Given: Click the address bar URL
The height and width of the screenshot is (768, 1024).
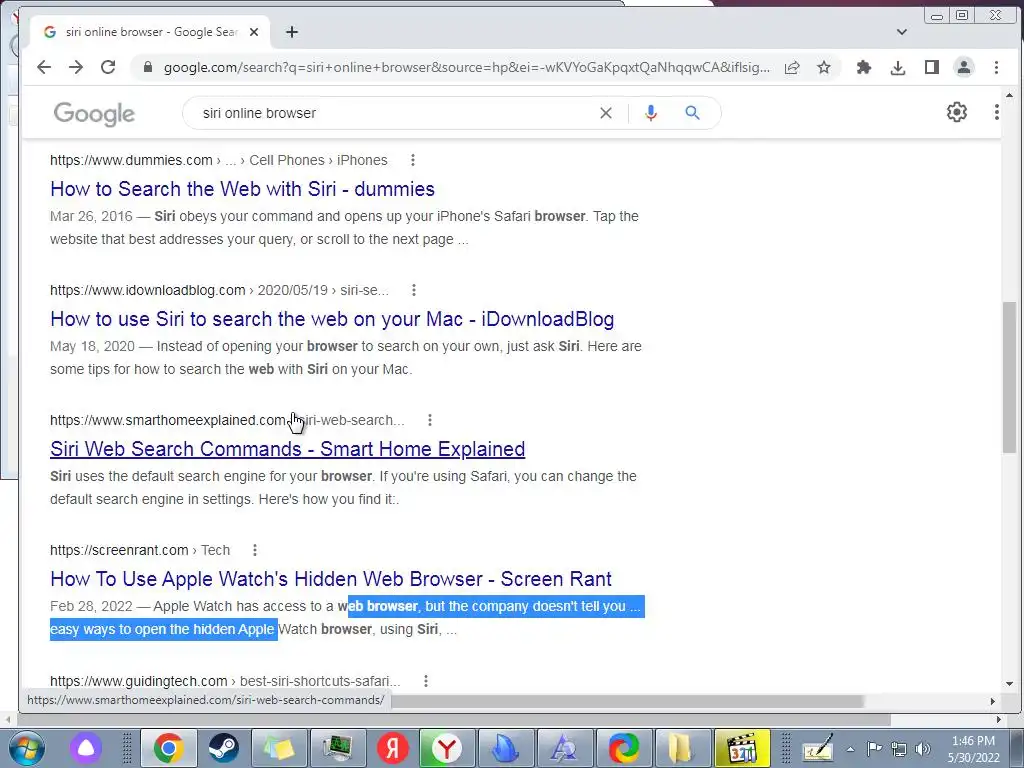Looking at the screenshot, I should 466,67.
